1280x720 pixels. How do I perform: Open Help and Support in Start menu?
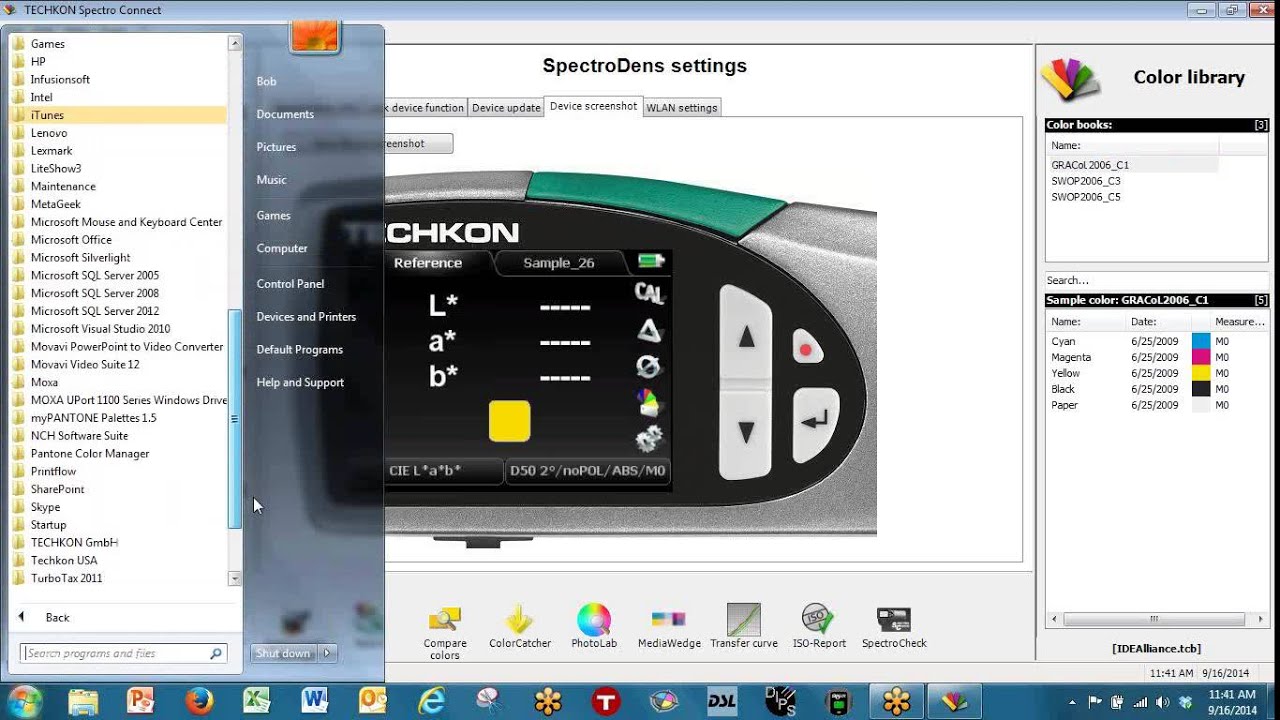[x=300, y=383]
